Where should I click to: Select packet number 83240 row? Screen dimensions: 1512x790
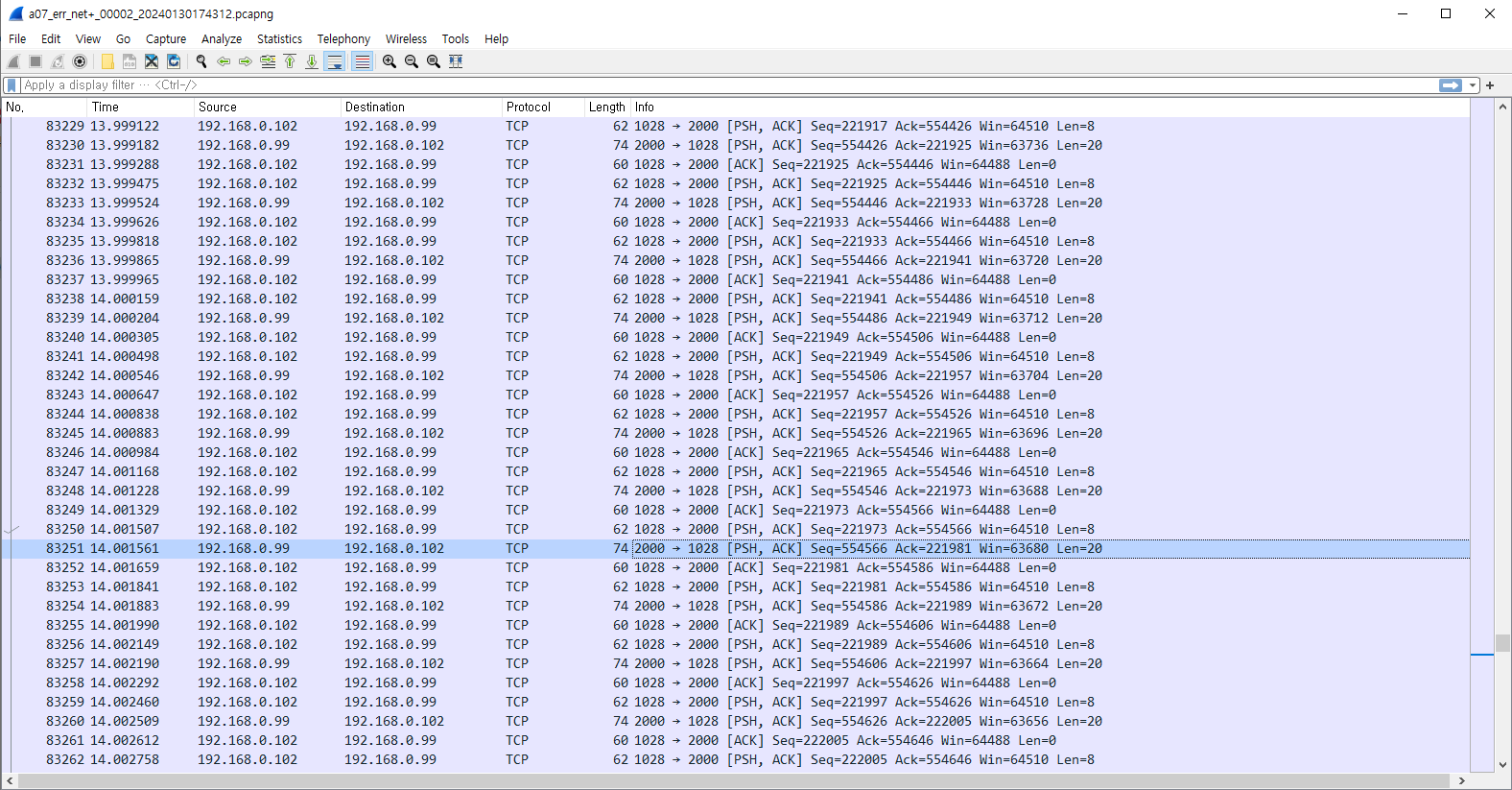click(x=736, y=337)
